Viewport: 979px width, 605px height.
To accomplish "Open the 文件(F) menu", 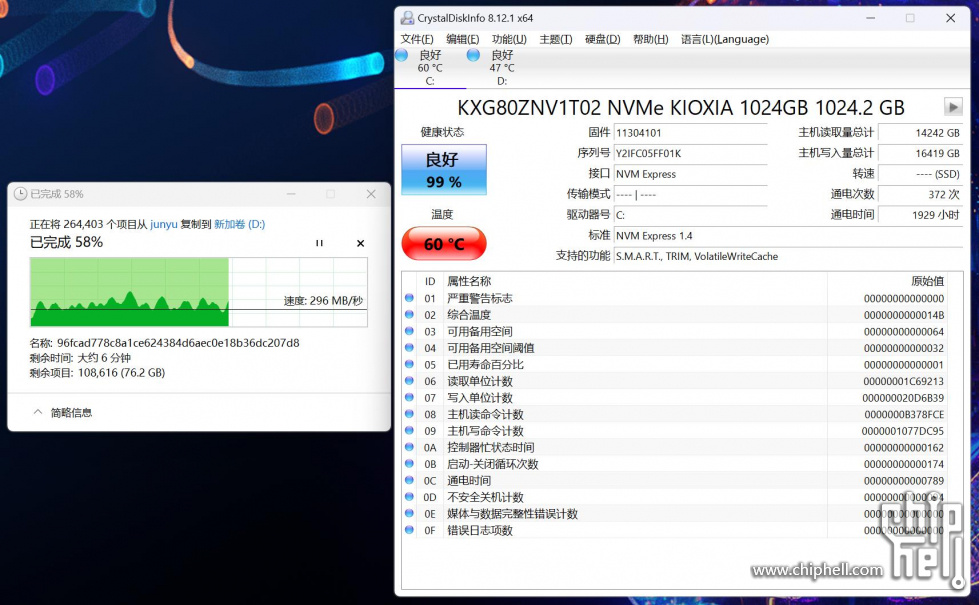I will [x=416, y=39].
